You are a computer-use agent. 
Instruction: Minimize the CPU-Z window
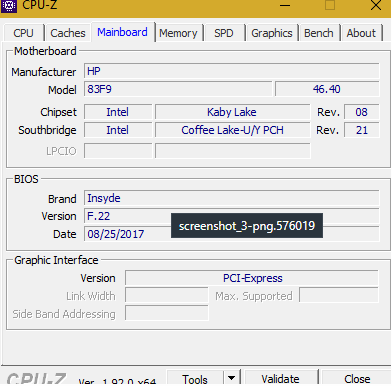pos(285,5)
